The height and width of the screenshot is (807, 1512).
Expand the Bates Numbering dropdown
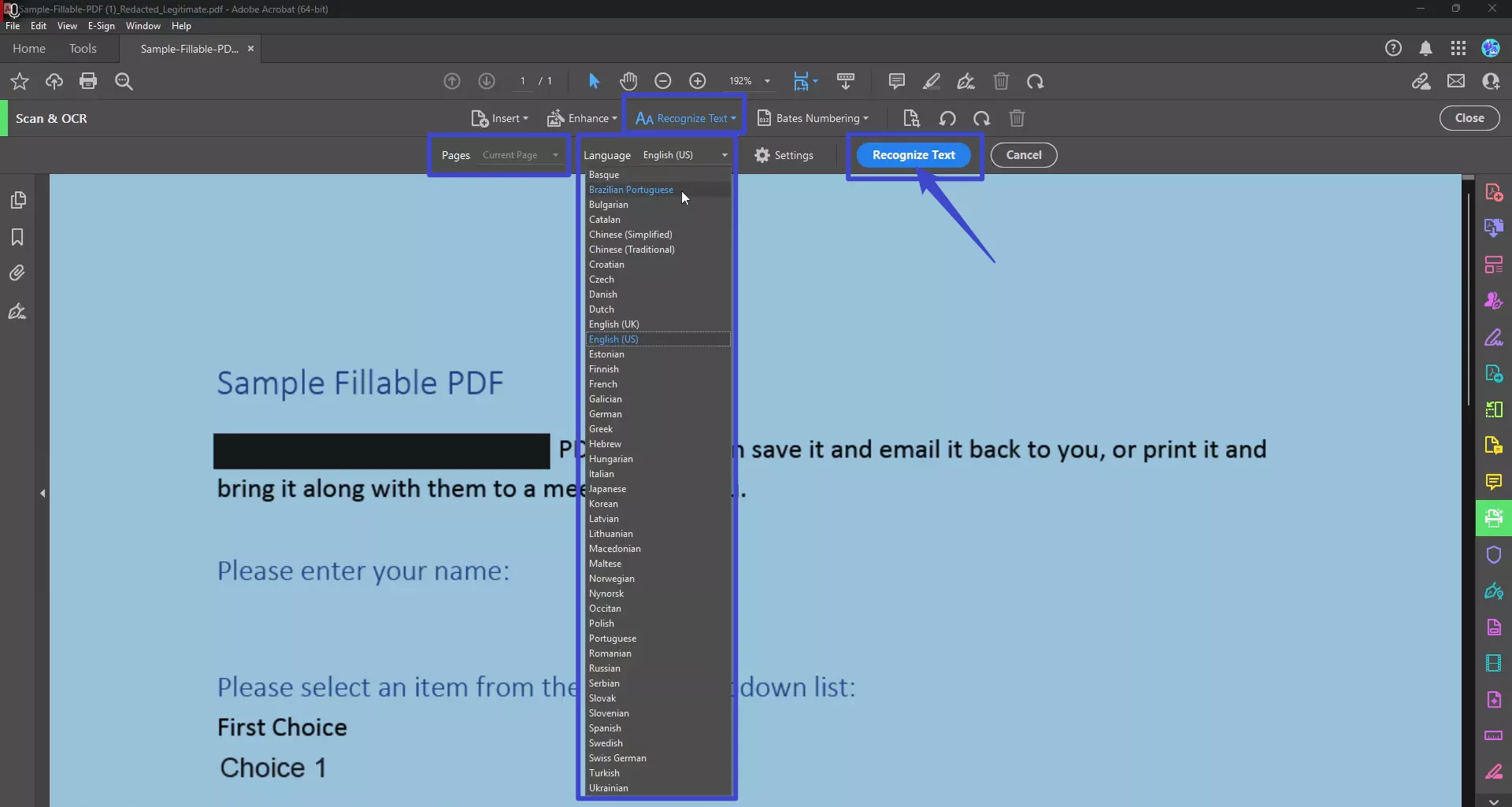click(813, 118)
